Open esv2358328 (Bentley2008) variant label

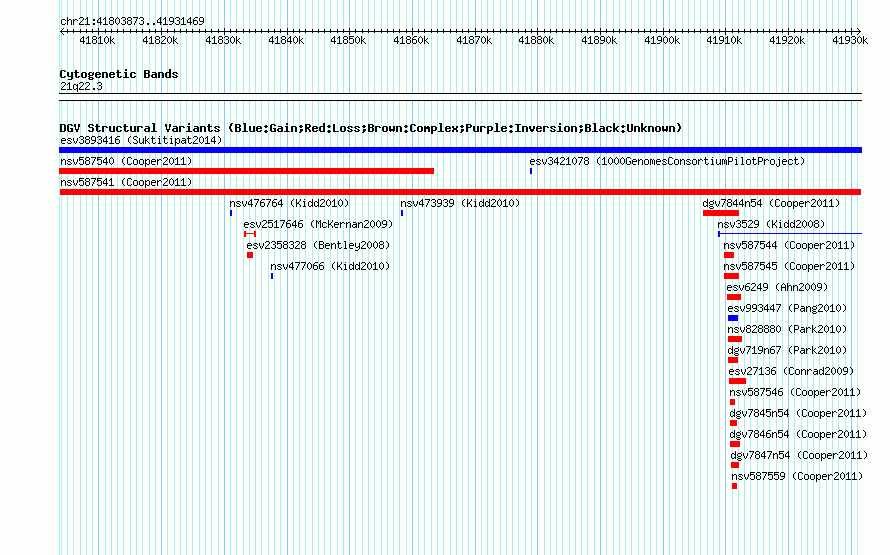pyautogui.click(x=318, y=245)
